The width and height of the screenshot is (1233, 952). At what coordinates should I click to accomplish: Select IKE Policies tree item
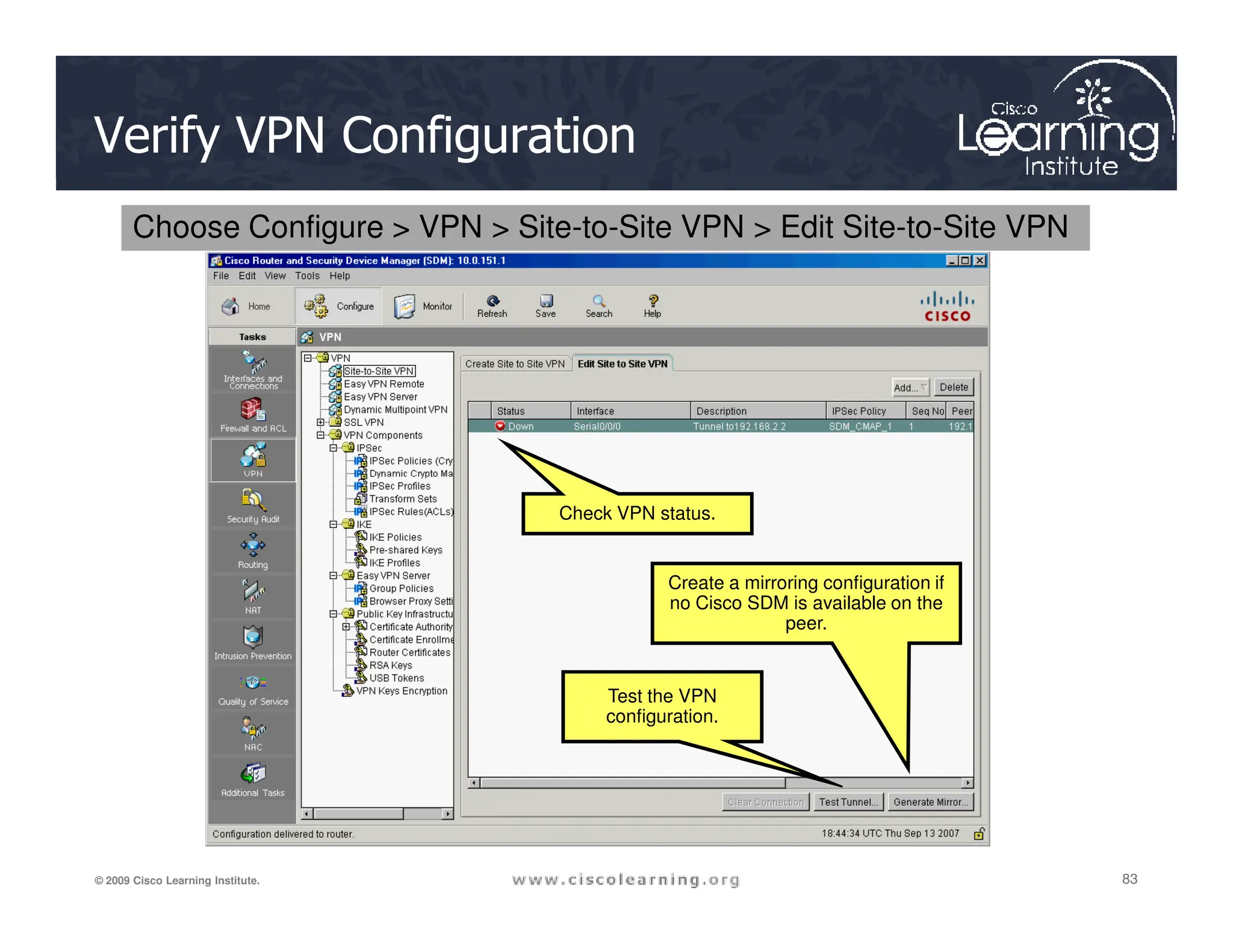tap(395, 537)
